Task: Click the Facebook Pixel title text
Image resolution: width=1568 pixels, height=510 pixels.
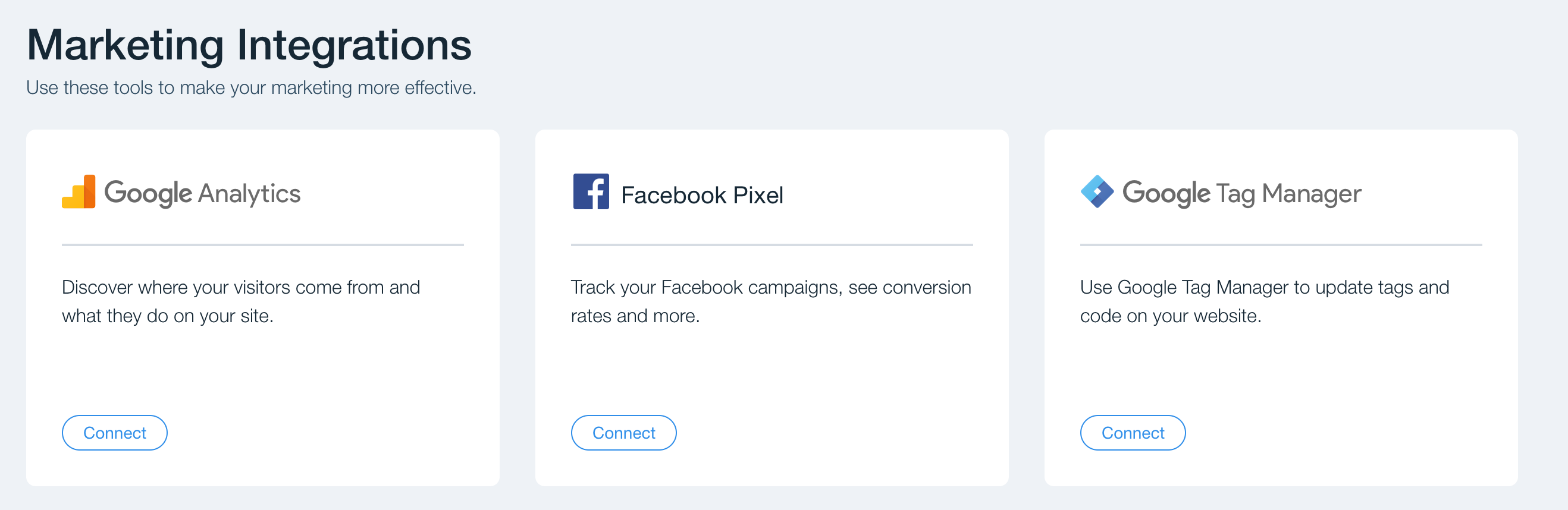Action: 702,196
